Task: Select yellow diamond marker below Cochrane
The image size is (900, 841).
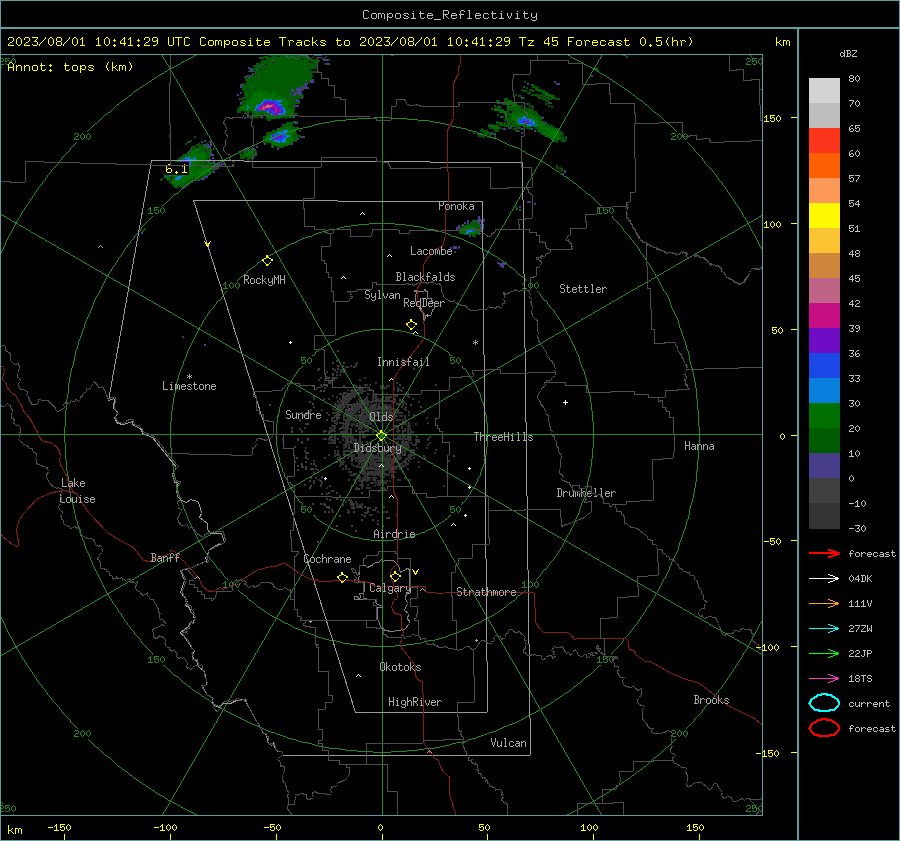Action: click(x=342, y=577)
